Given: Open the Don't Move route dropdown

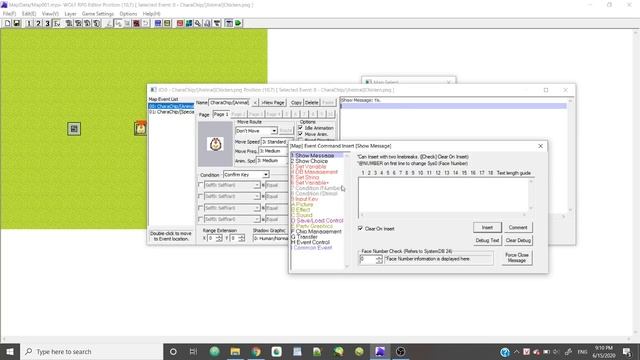Looking at the screenshot, I should 256,131.
